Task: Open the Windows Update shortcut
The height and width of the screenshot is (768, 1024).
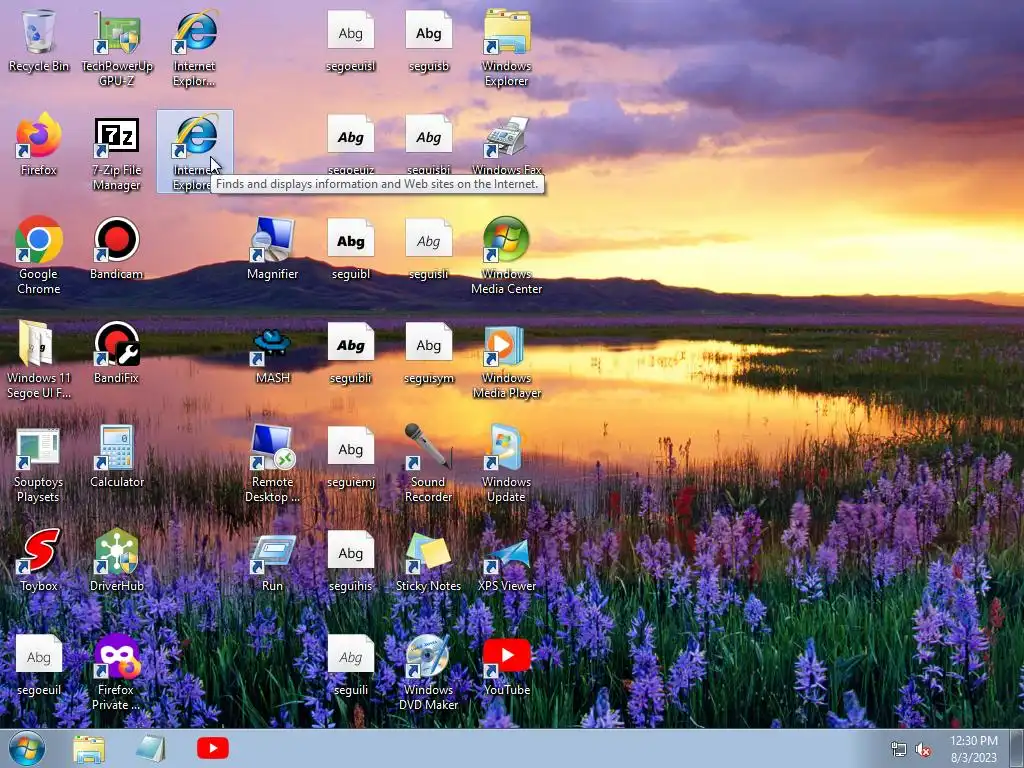Action: pos(506,463)
